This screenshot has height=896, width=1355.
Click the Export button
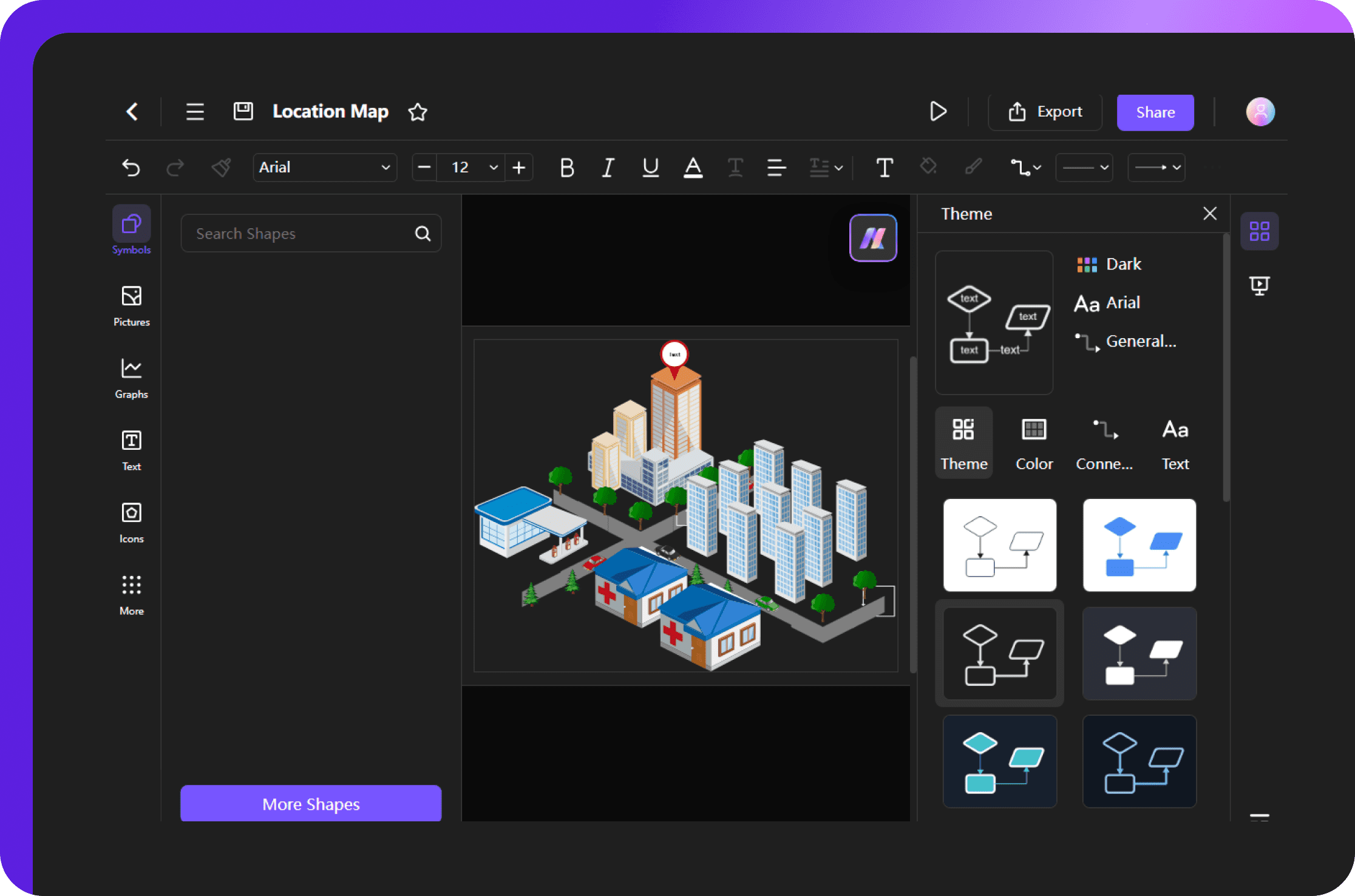pyautogui.click(x=1046, y=111)
